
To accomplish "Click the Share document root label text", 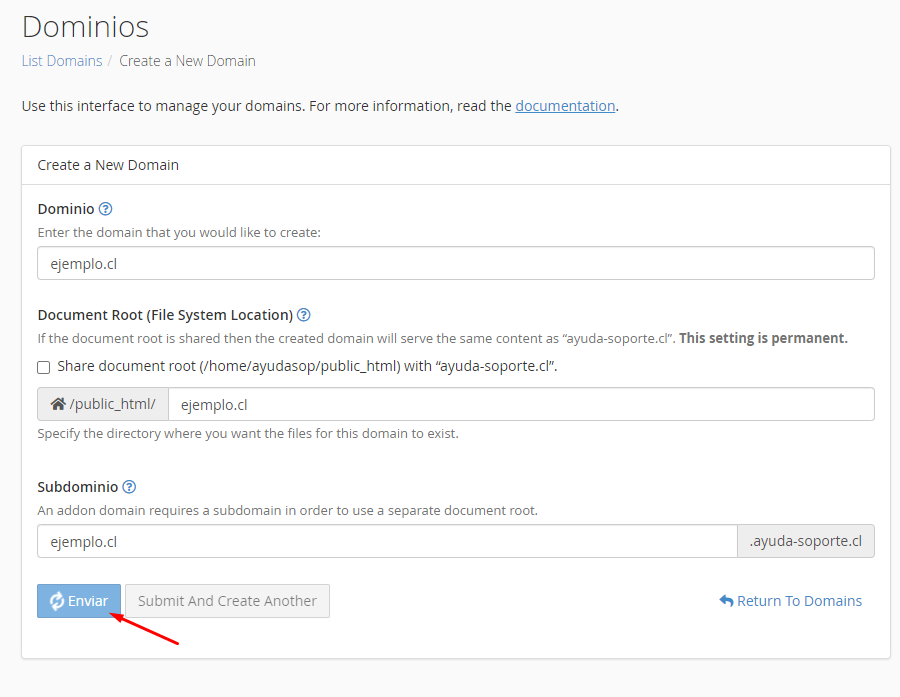I will [x=307, y=366].
